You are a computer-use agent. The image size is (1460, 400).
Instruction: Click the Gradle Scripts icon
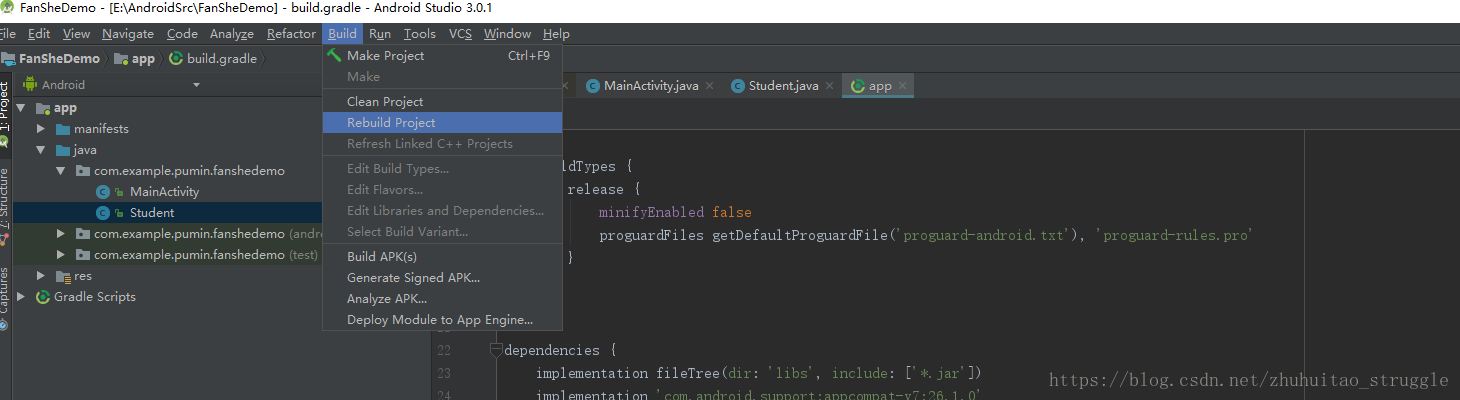(43, 297)
